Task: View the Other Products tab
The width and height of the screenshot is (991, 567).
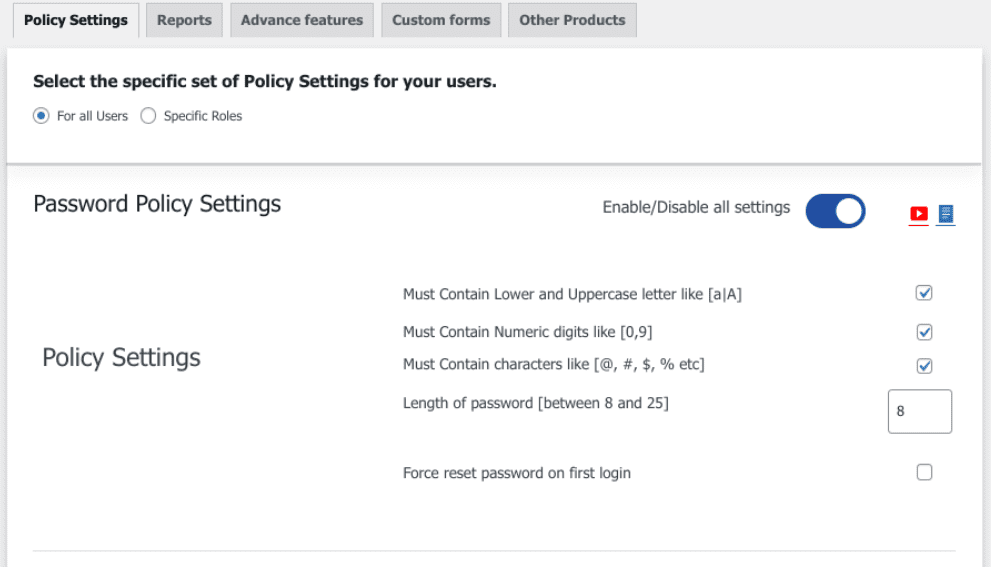Action: (572, 20)
